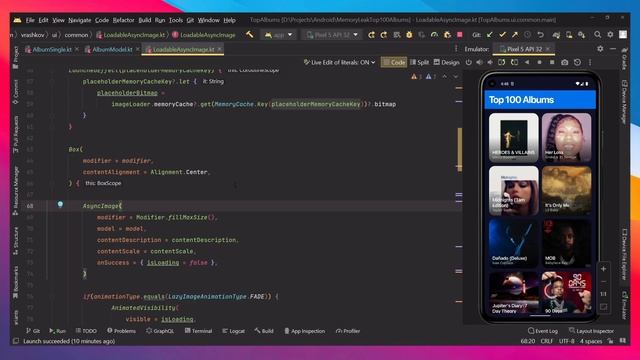Viewport: 640px width, 360px height.
Task: Click the red Stop app icon
Action: tap(460, 35)
